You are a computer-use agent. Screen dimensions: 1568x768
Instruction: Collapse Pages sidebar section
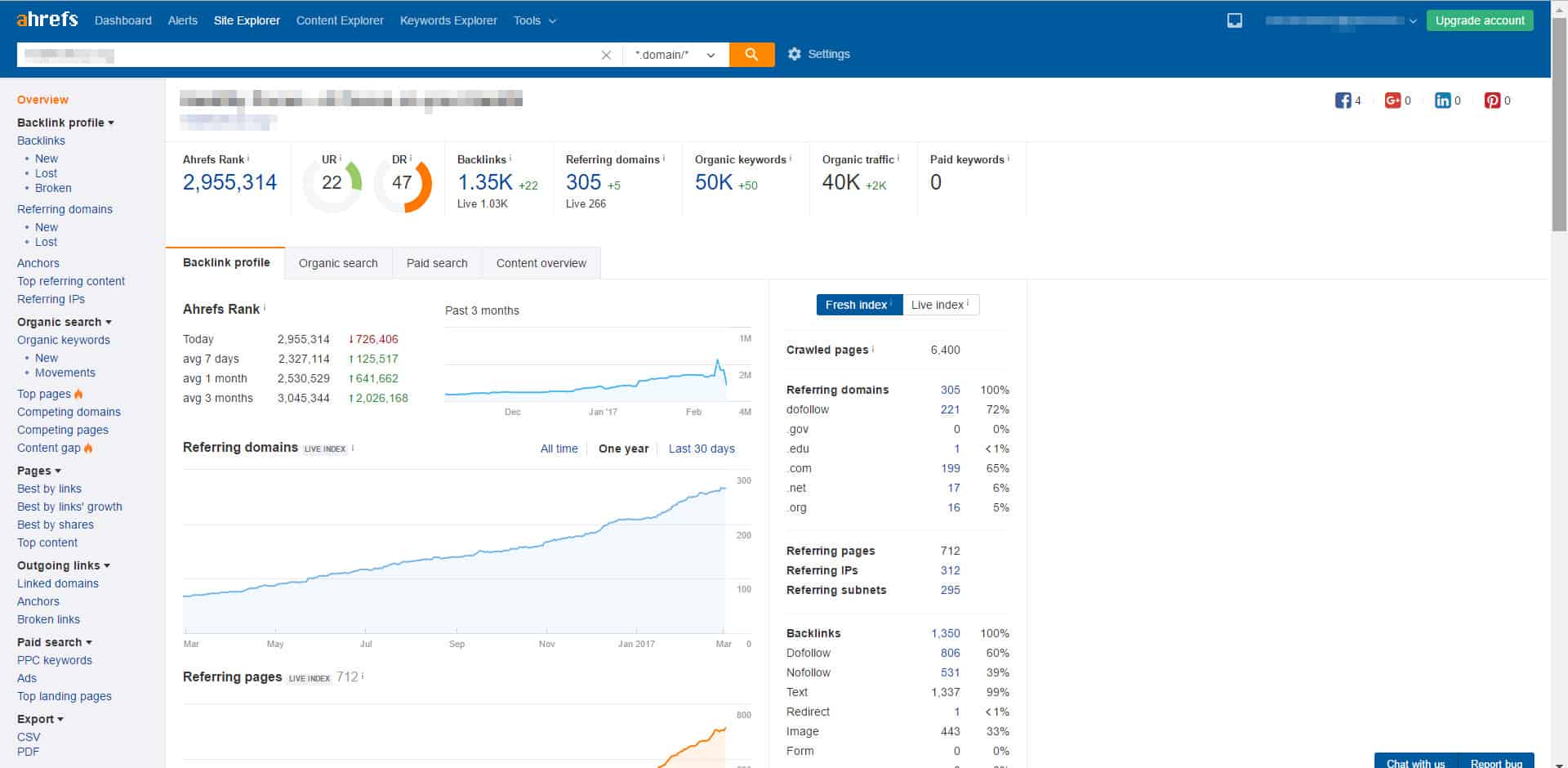pos(39,471)
